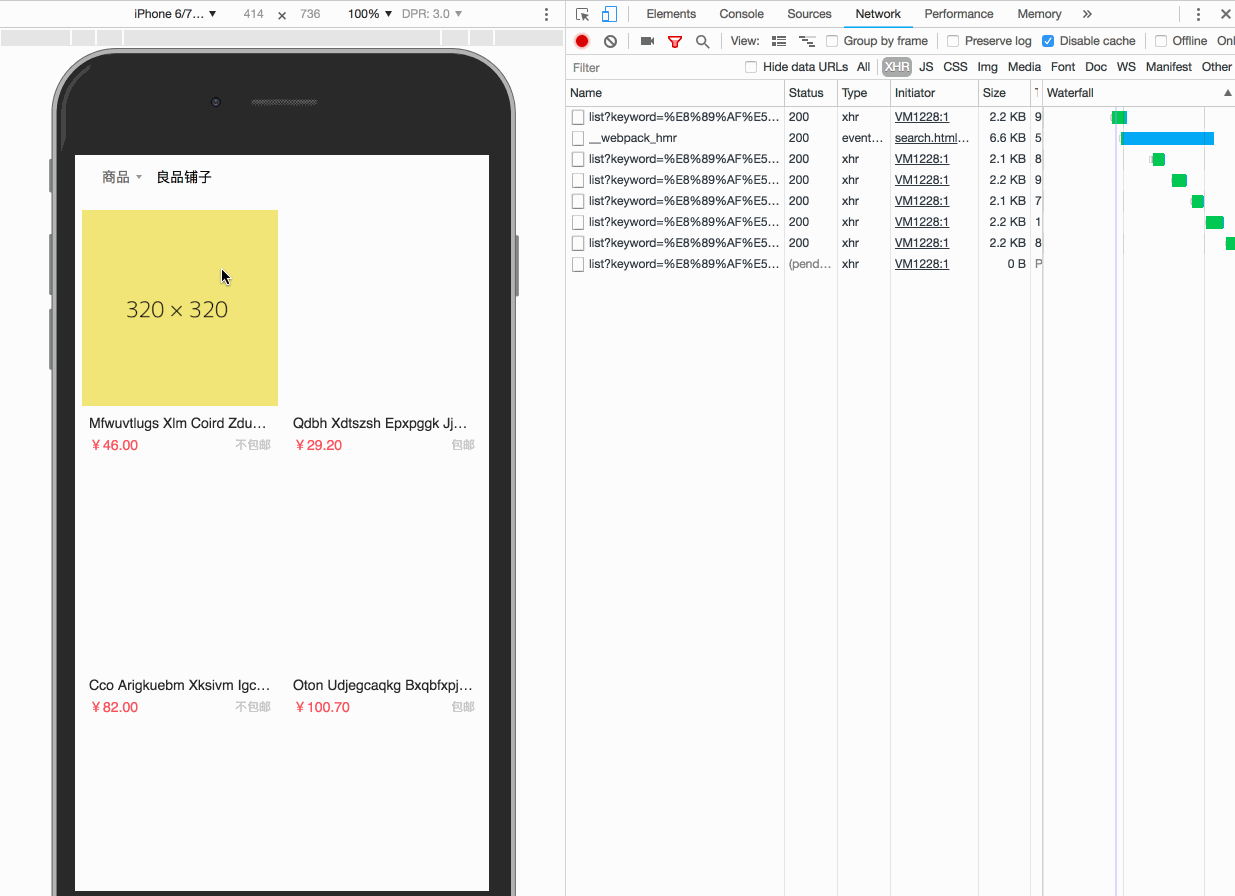Open search.html initiator link
Viewport: 1235px width, 896px height.
click(x=932, y=138)
